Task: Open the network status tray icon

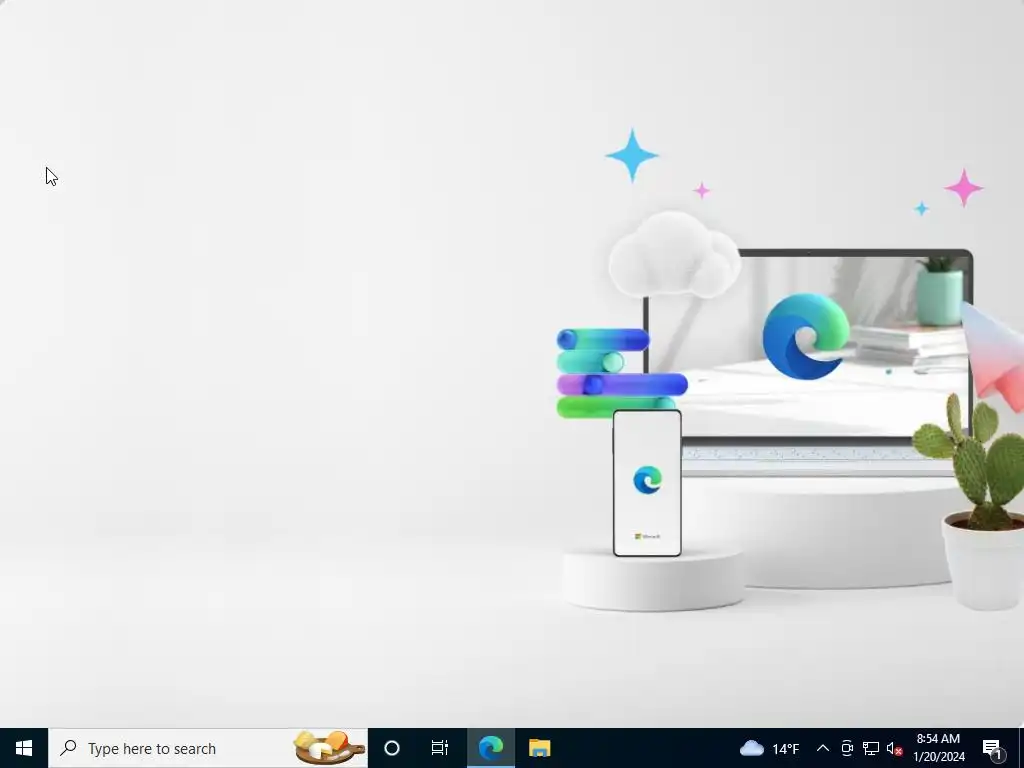Action: pos(871,748)
